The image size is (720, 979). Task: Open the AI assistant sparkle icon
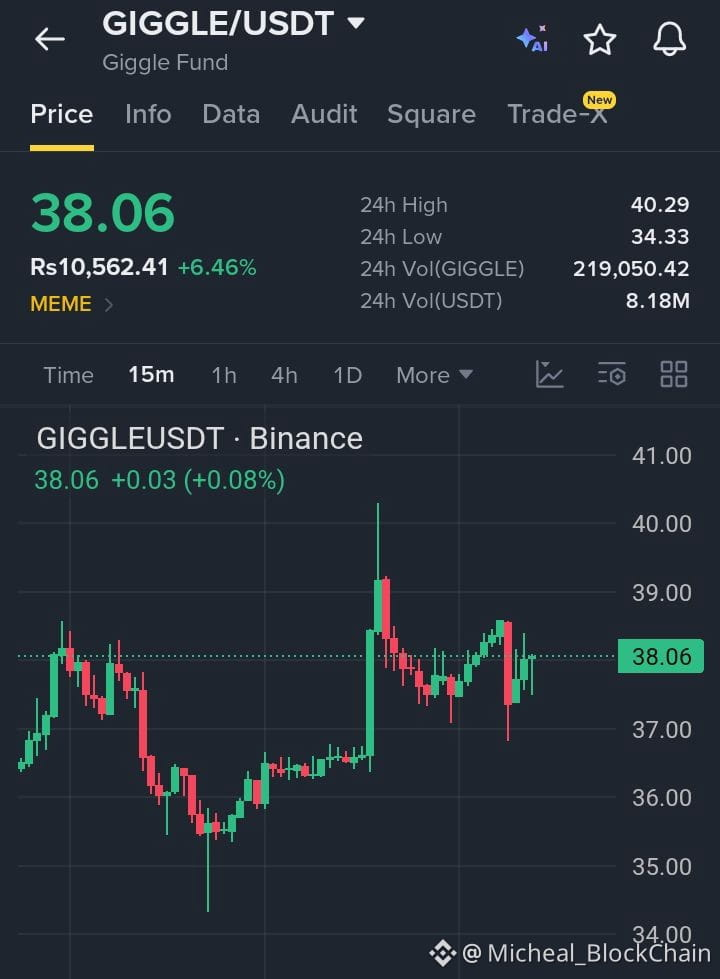point(533,39)
